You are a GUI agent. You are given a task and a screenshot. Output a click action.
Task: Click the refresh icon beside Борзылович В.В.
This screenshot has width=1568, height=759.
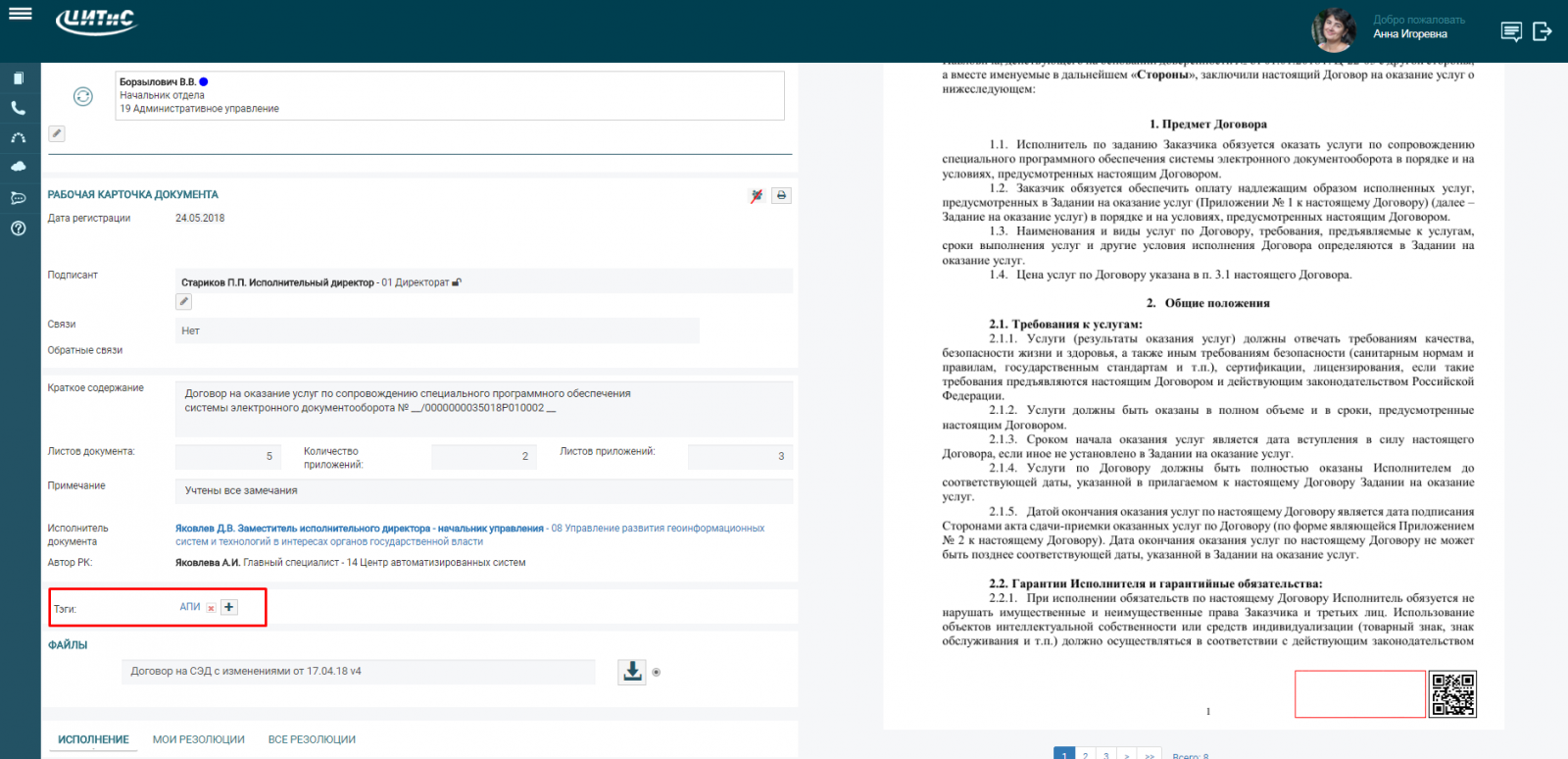[x=83, y=96]
